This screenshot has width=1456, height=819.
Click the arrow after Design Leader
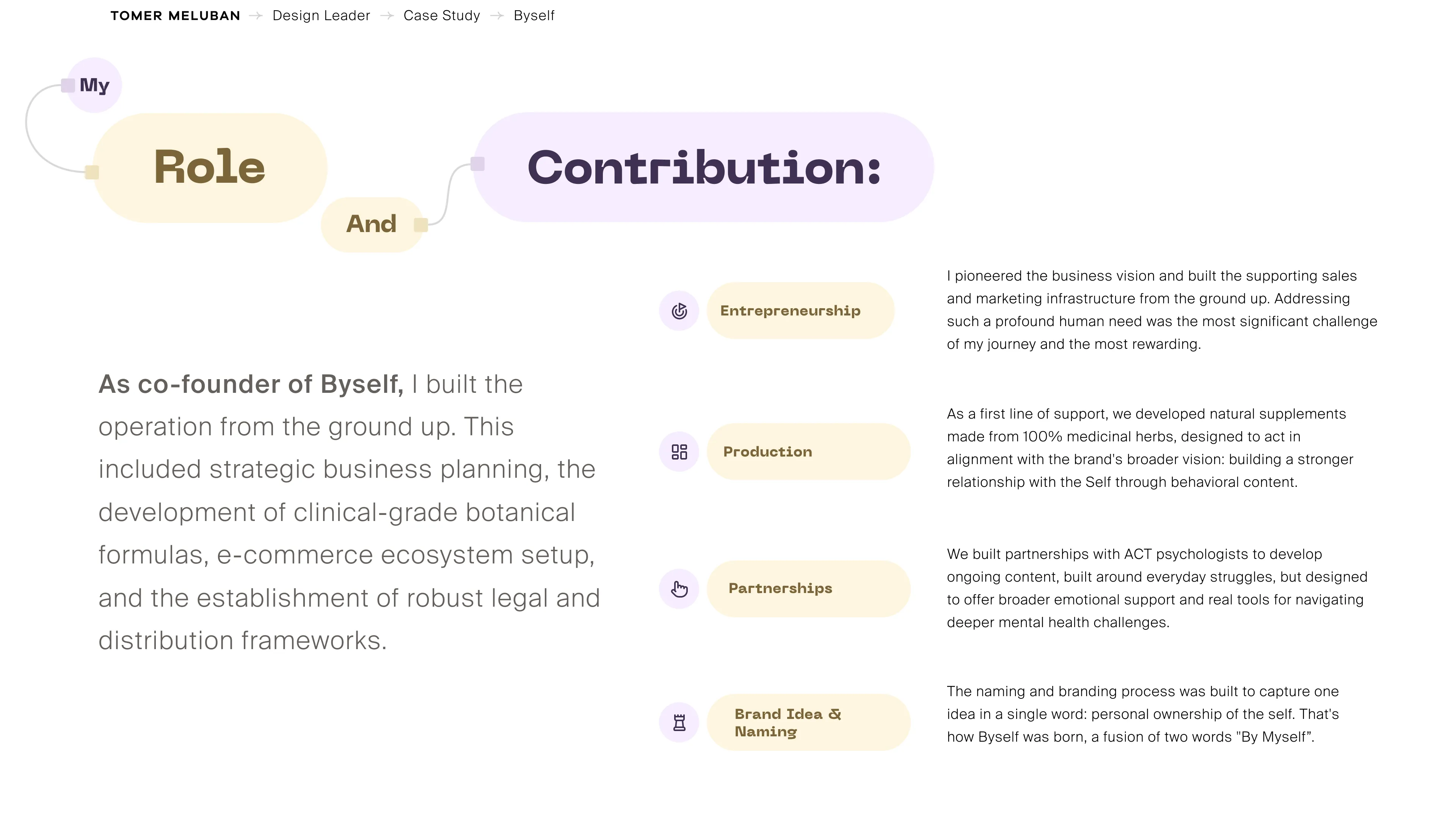pos(387,16)
